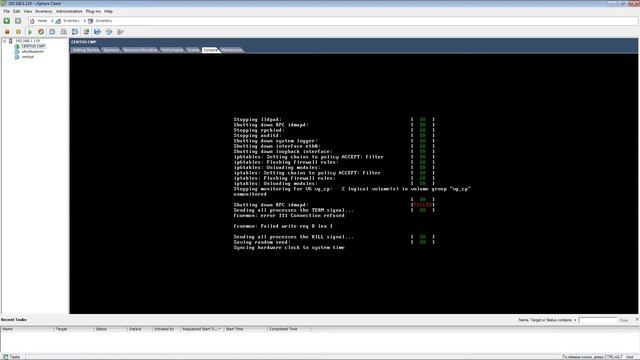This screenshot has width=640, height=360.
Task: Switch to the Permissions tab
Action: [x=231, y=50]
